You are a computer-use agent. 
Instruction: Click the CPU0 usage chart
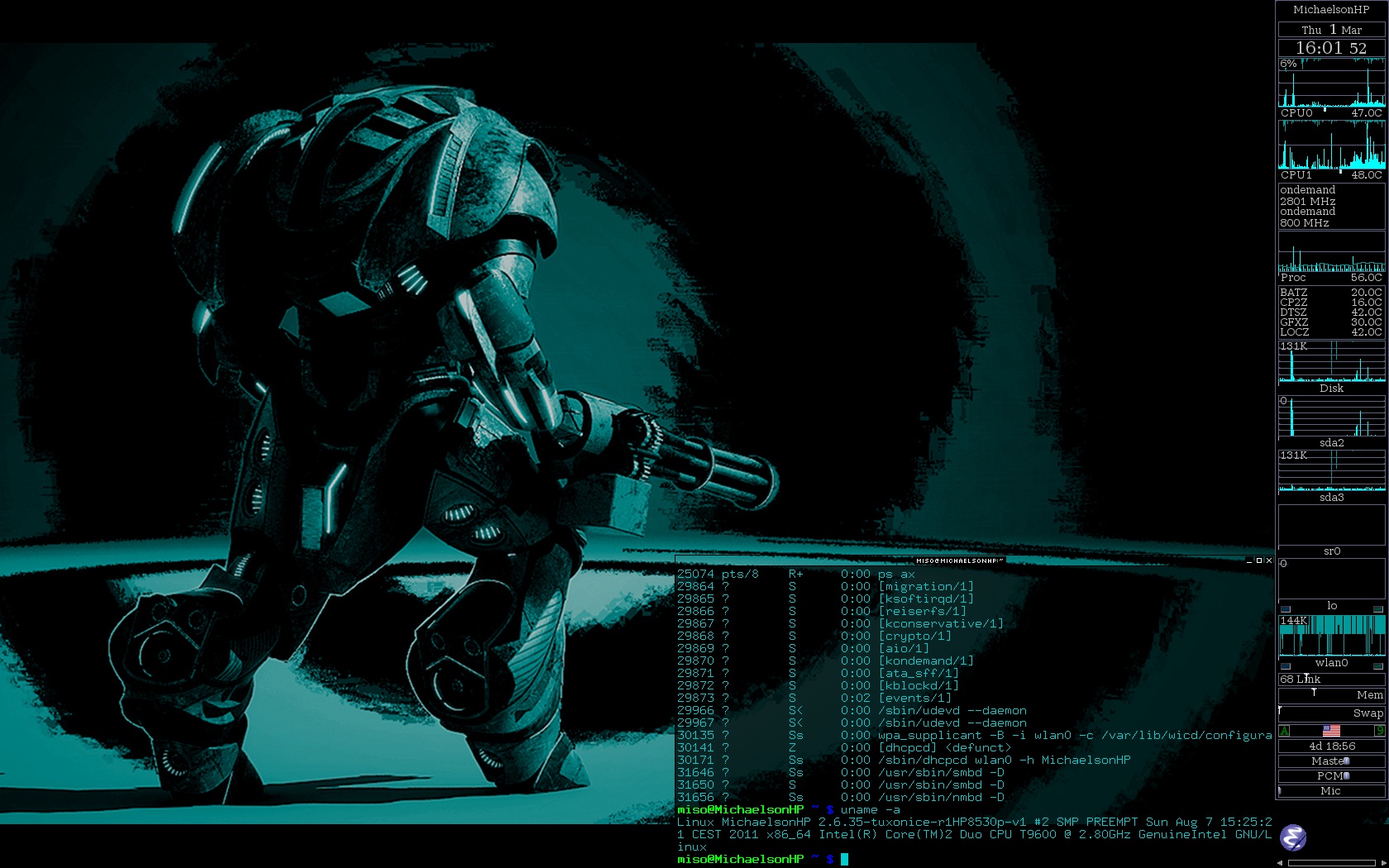1331,83
